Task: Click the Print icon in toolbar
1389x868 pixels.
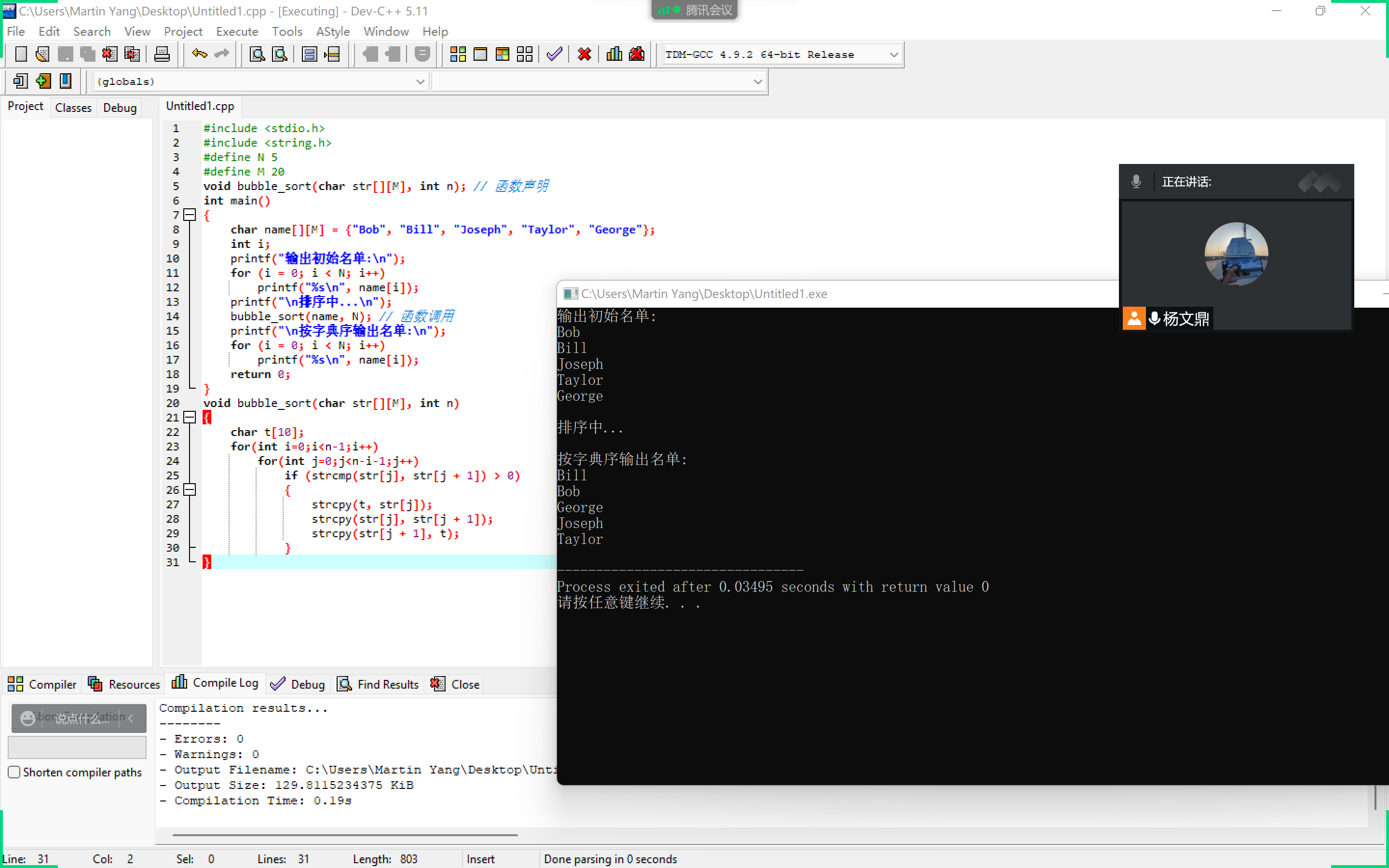Action: 162,54
